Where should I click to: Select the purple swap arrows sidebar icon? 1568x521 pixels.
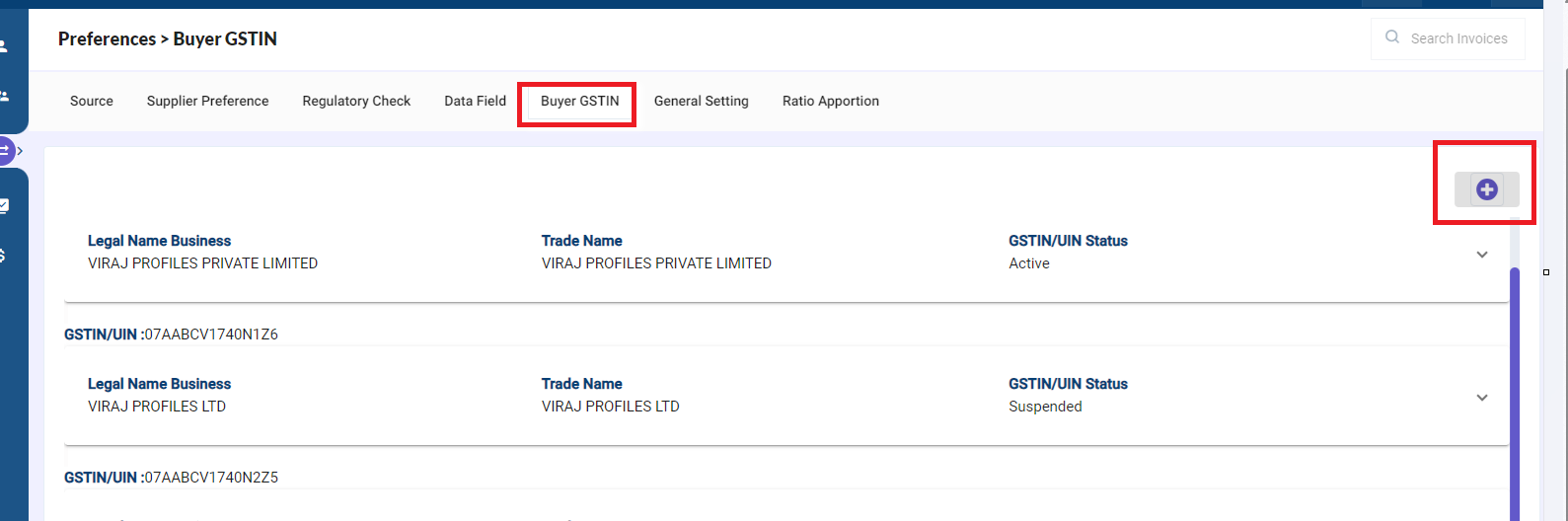click(5, 151)
